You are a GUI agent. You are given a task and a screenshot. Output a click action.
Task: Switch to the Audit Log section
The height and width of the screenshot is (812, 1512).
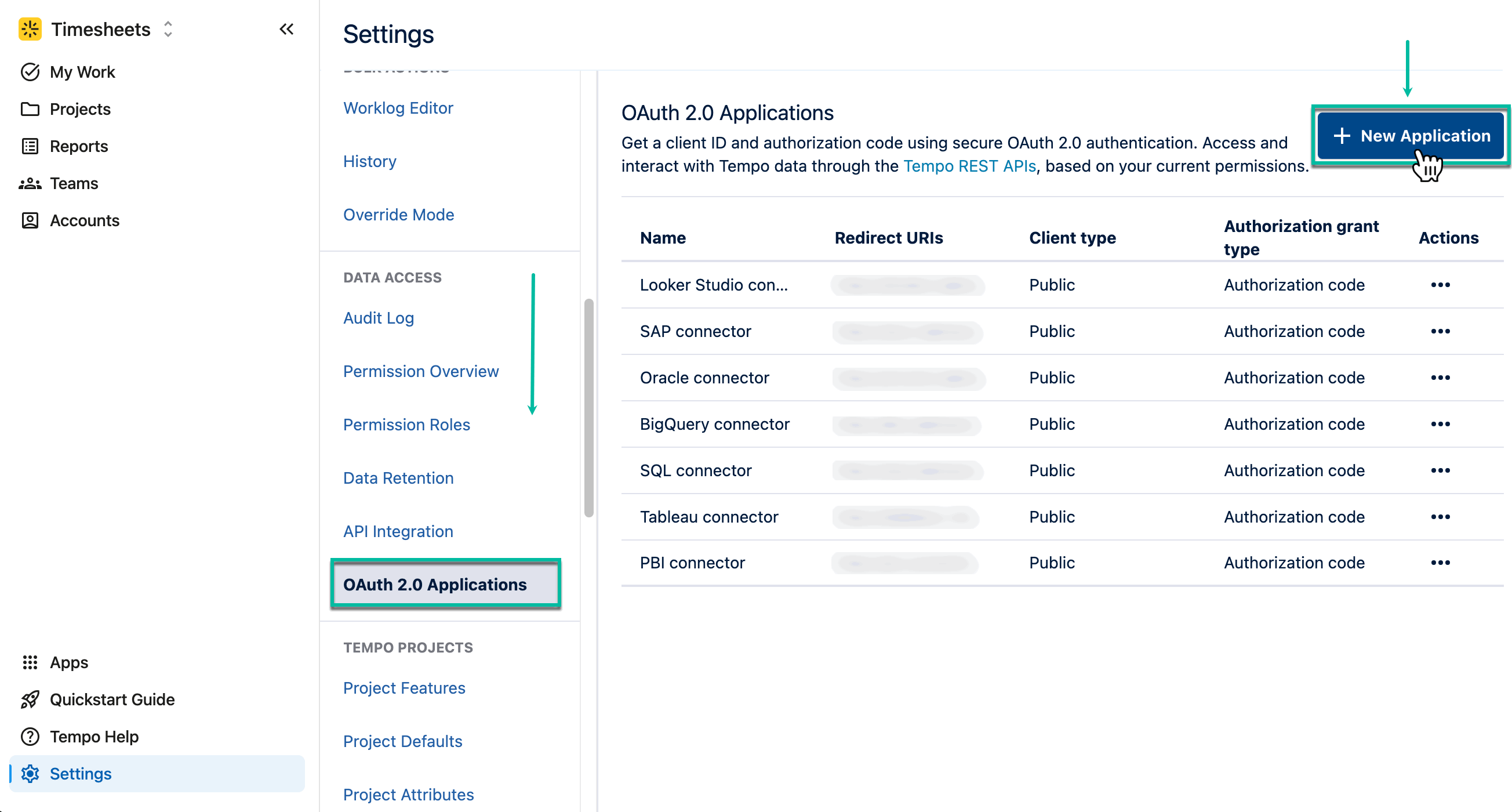[378, 318]
